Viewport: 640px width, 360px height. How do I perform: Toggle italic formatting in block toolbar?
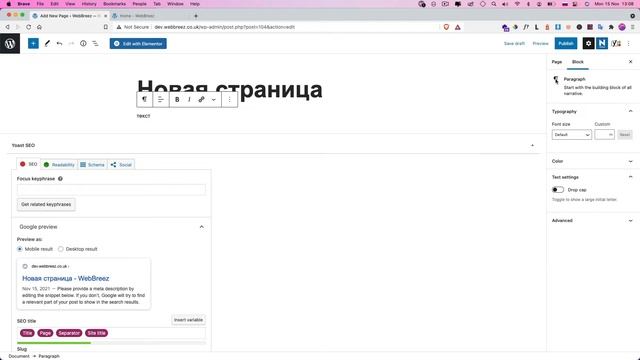(x=189, y=99)
